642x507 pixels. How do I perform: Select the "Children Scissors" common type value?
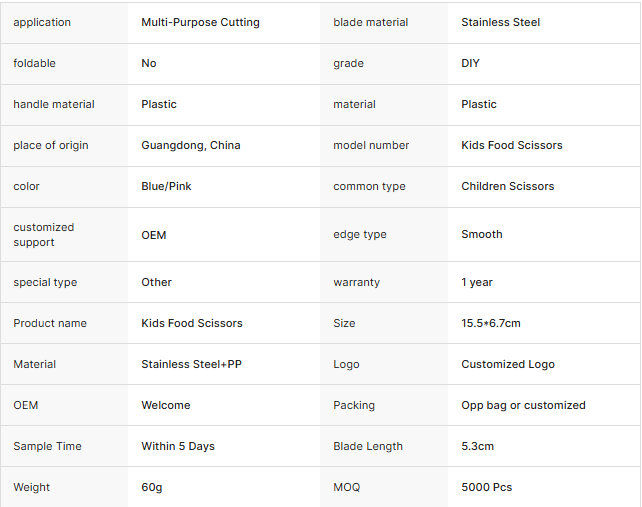point(507,186)
